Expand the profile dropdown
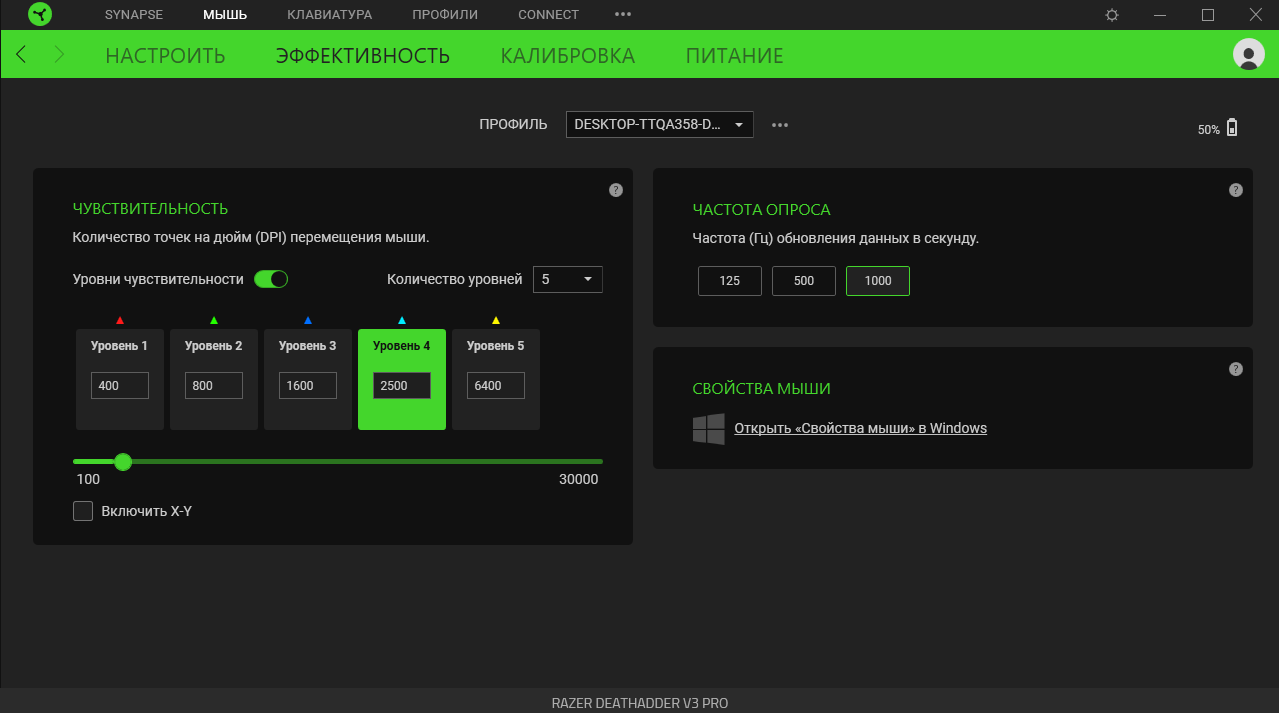 click(659, 125)
